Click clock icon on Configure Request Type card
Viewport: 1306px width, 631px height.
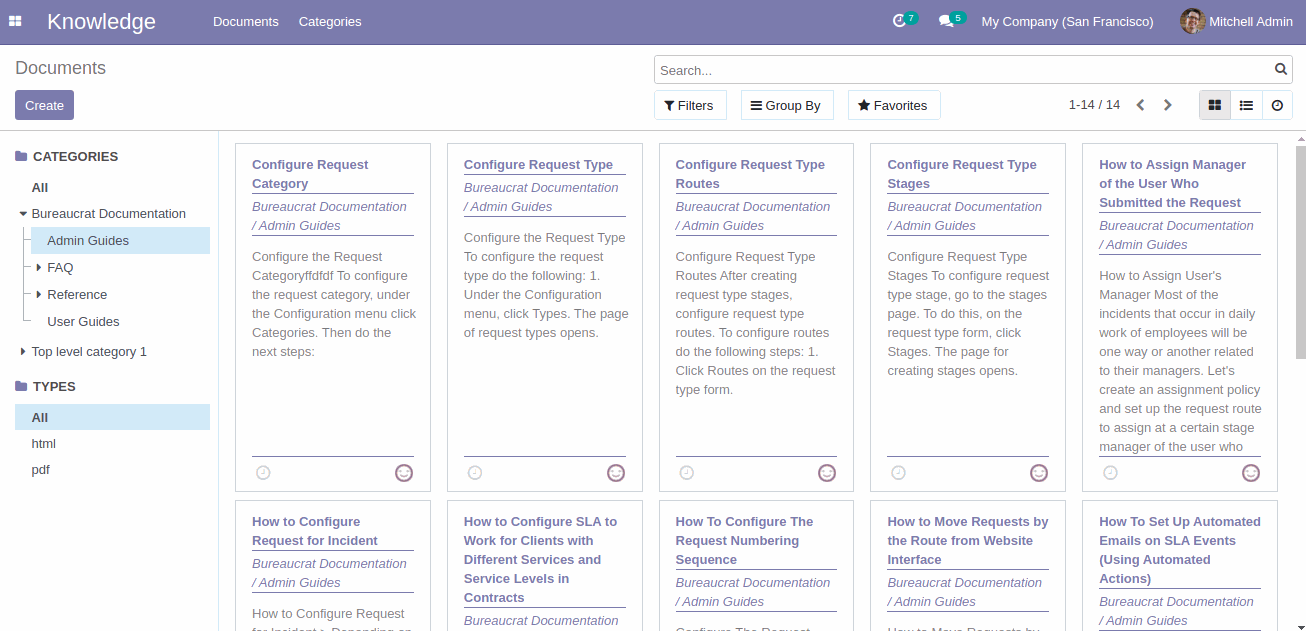point(475,473)
